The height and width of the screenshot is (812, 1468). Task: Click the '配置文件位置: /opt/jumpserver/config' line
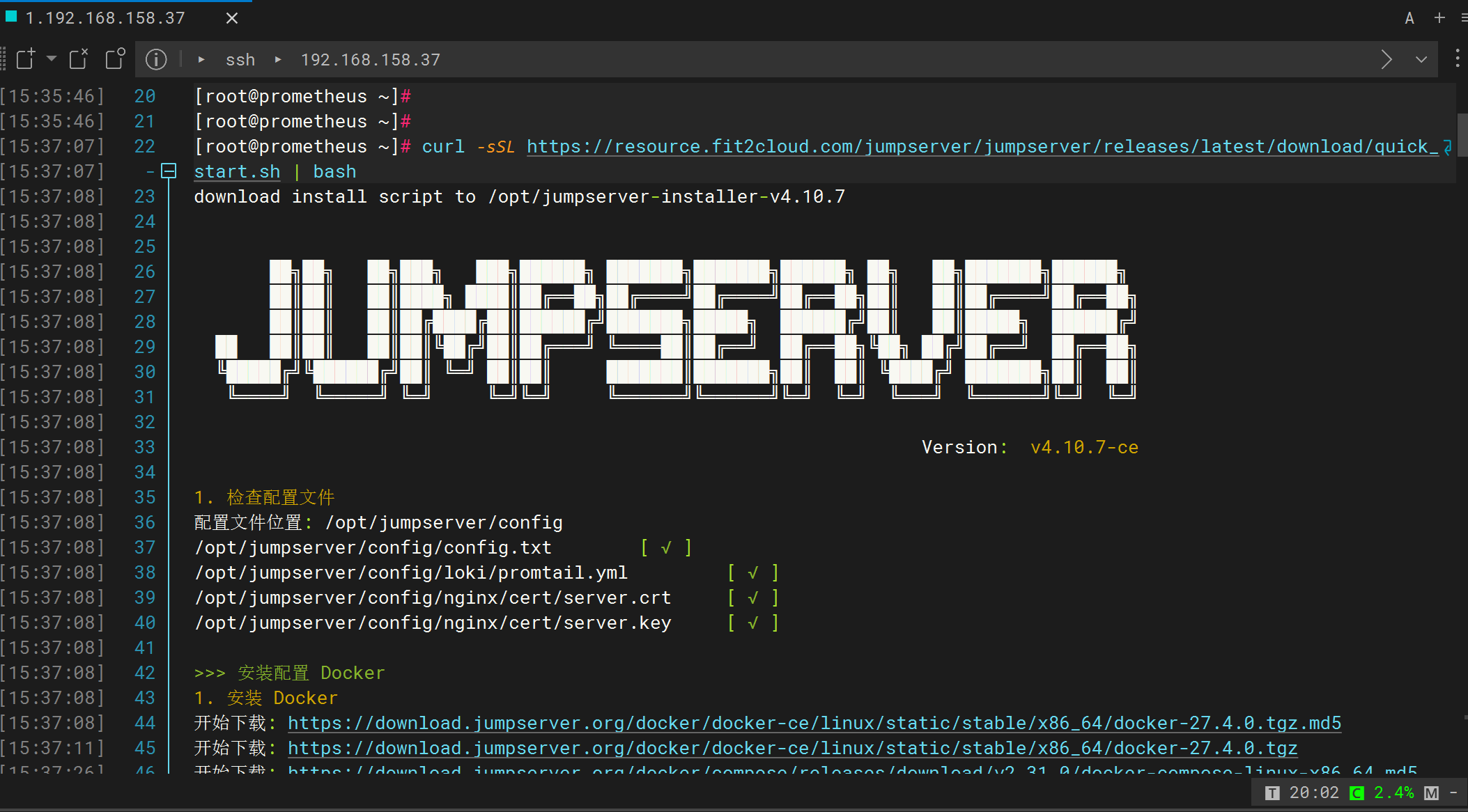[378, 522]
